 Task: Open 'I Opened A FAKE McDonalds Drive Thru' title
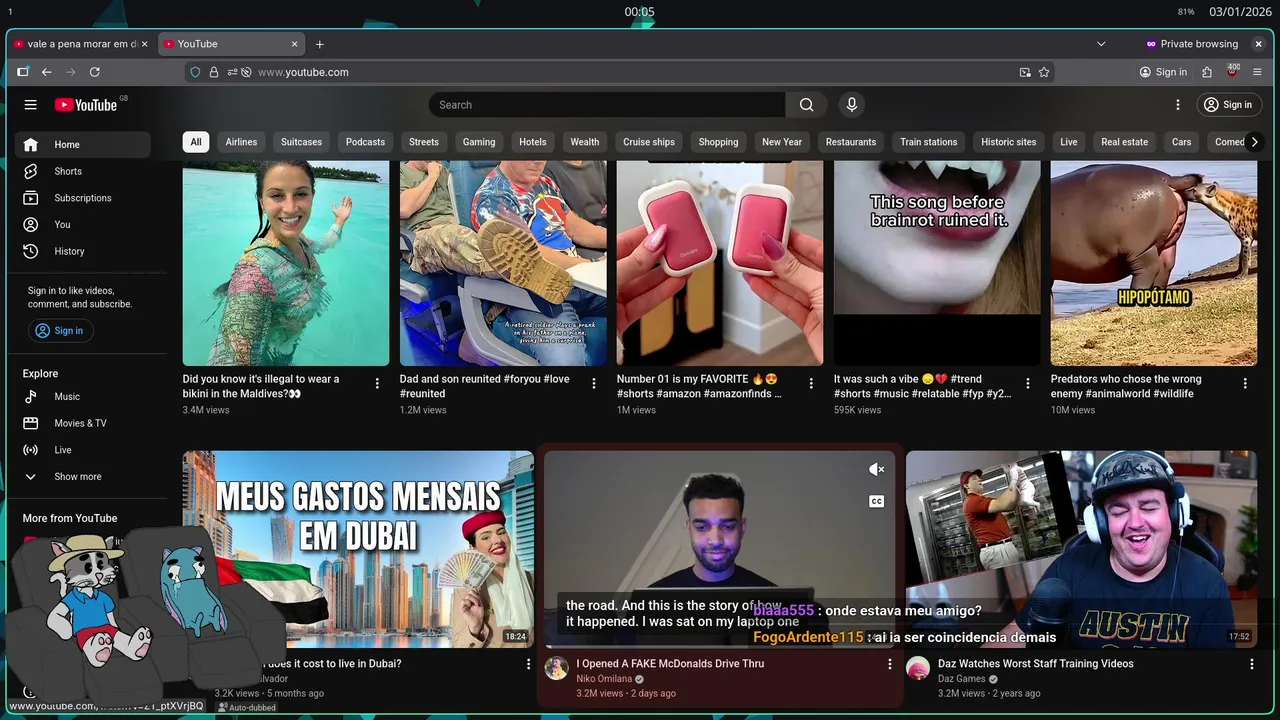[x=670, y=664]
